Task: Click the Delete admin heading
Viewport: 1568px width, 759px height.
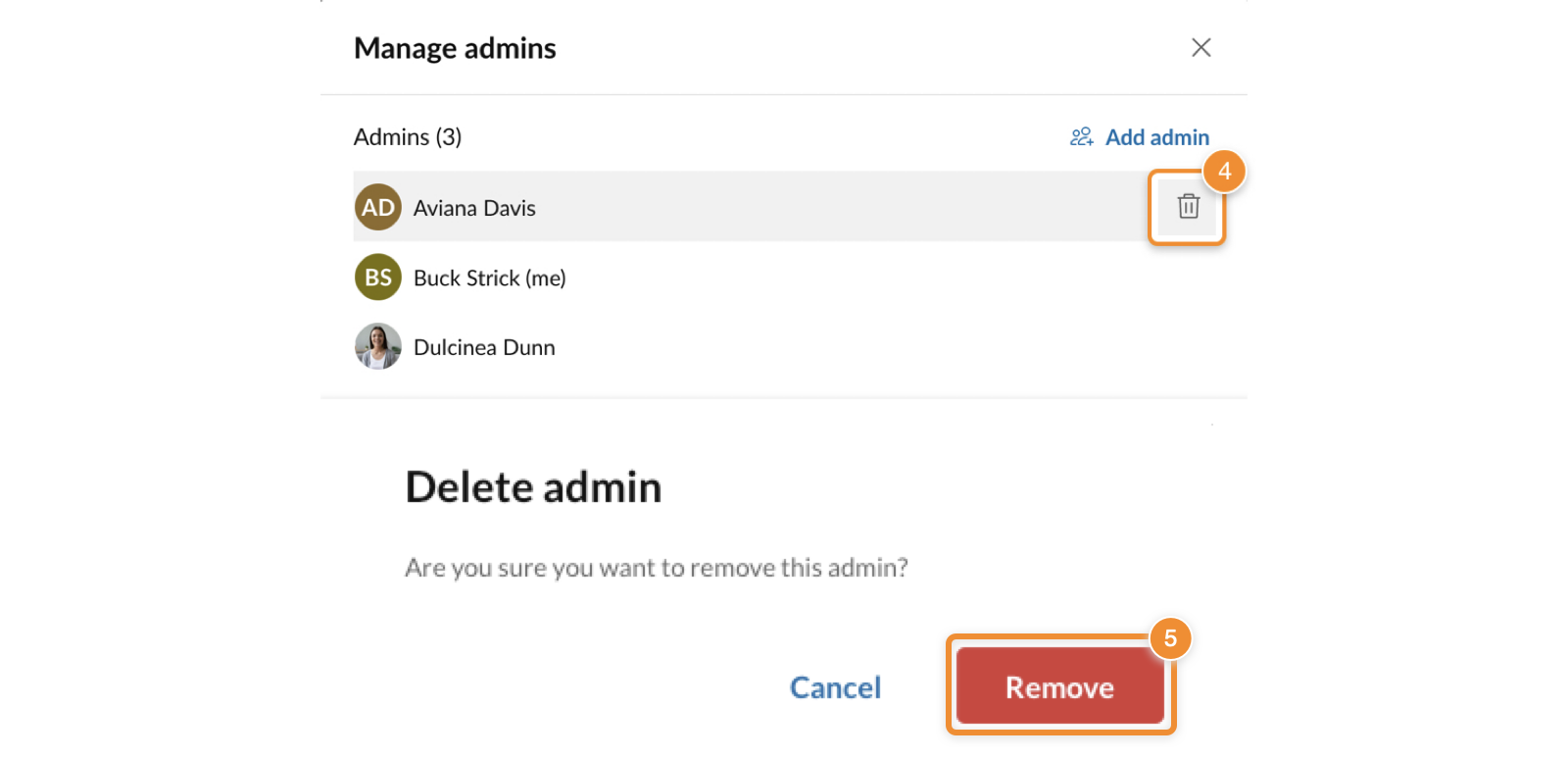Action: click(x=533, y=487)
